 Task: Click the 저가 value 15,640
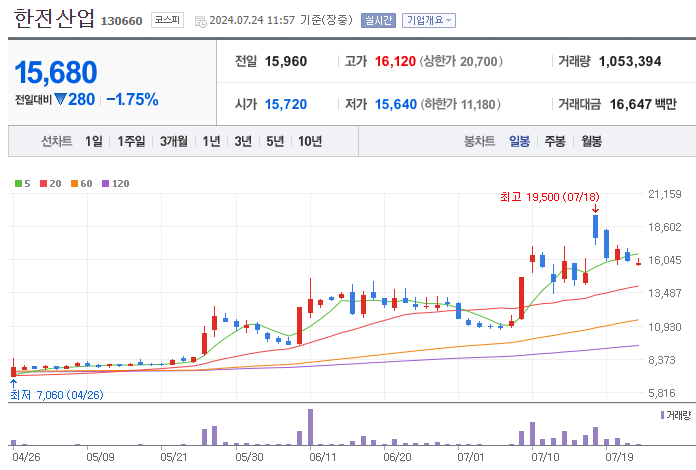(x=395, y=104)
